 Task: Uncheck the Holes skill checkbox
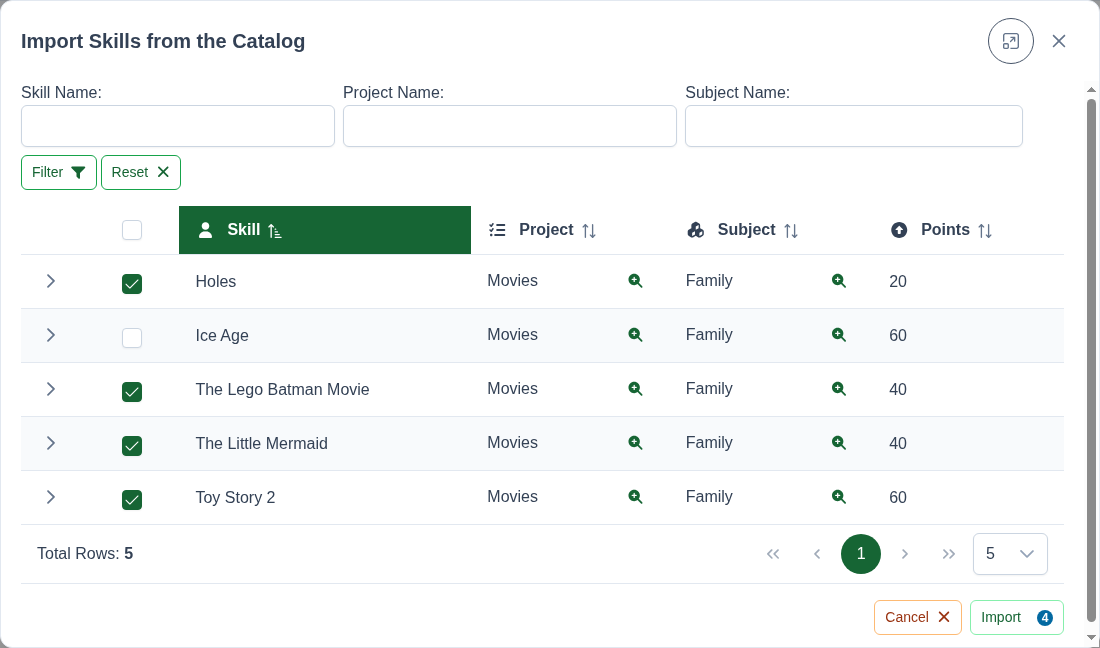pos(132,284)
